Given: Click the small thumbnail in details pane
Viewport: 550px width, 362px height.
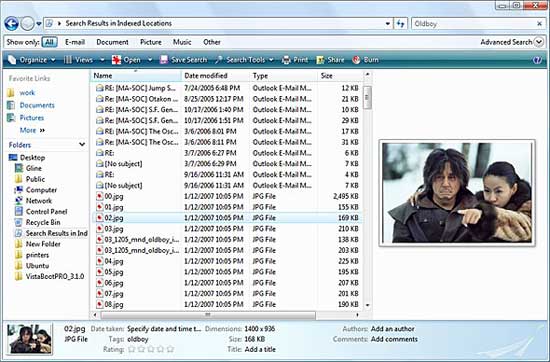Looking at the screenshot, I should [x=29, y=339].
